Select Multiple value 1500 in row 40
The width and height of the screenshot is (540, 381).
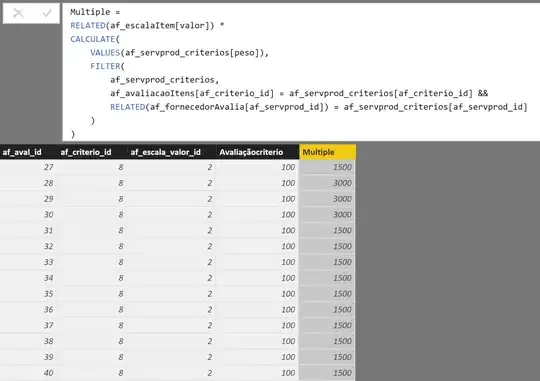pyautogui.click(x=328, y=373)
